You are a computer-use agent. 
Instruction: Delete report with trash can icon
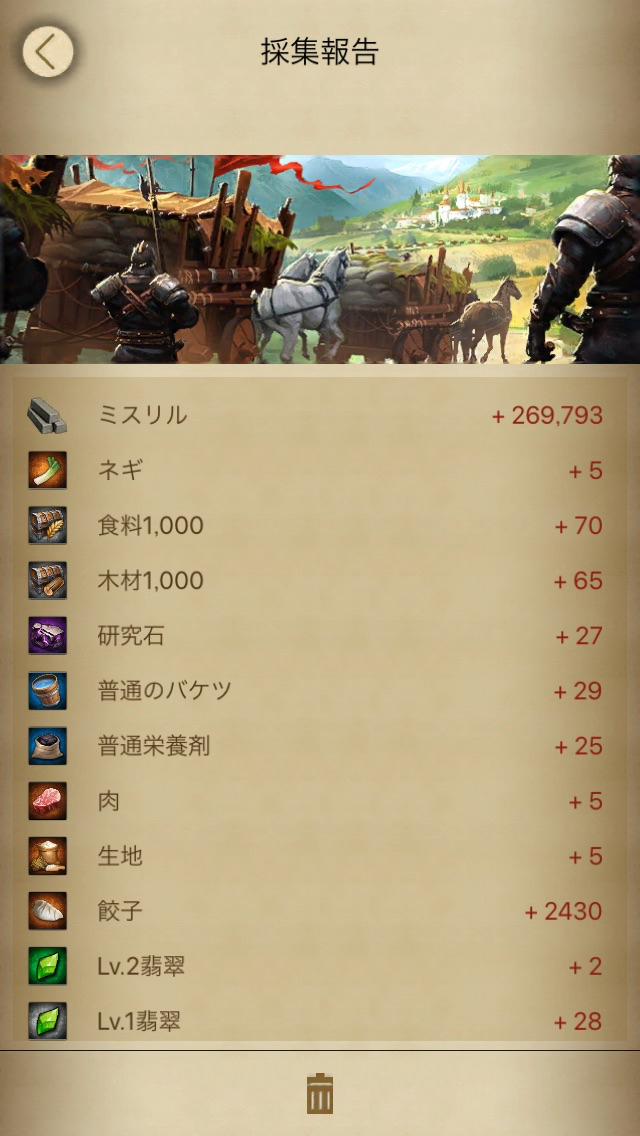coord(320,1094)
